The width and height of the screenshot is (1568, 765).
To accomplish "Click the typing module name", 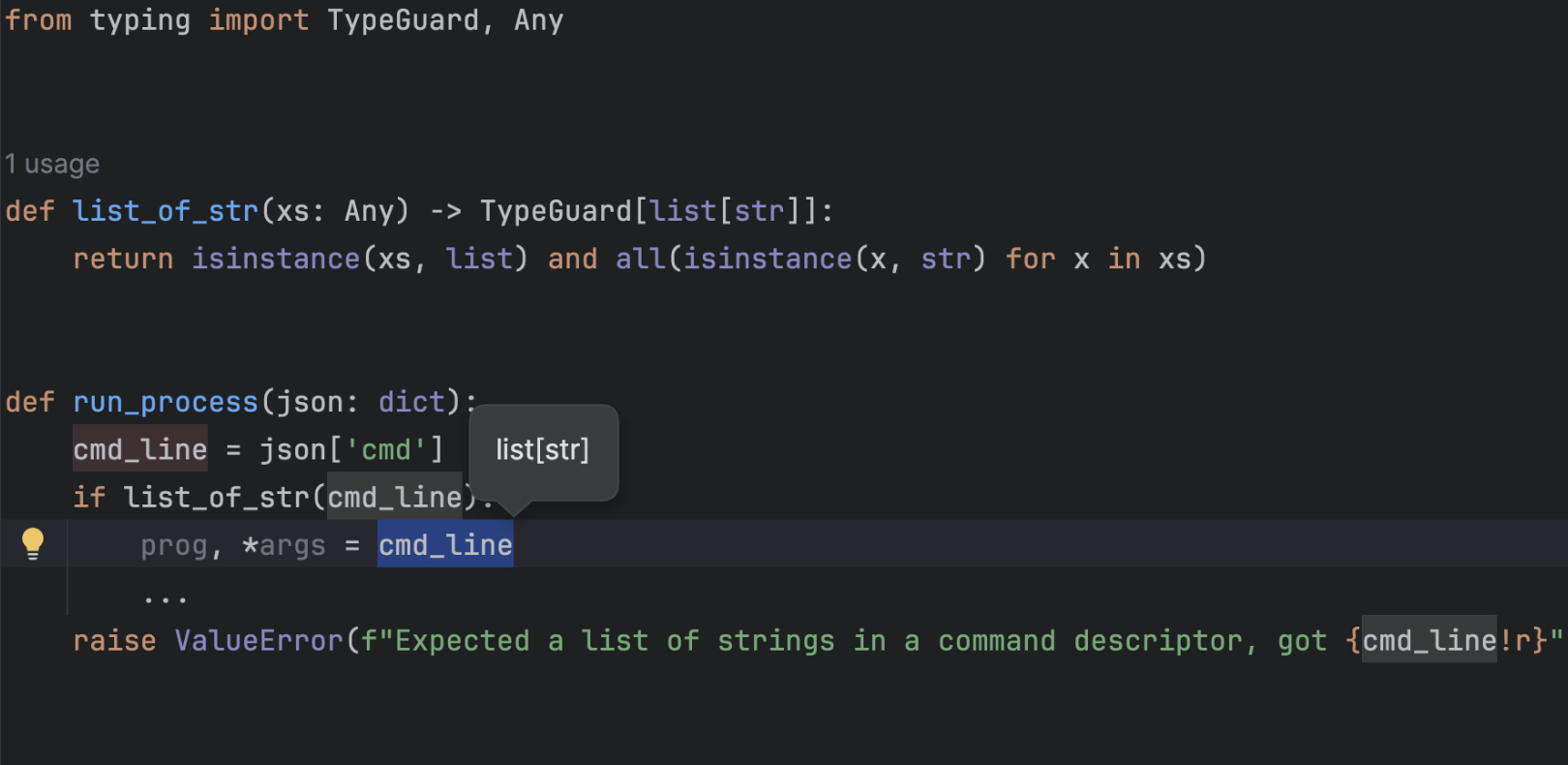I will tap(140, 20).
